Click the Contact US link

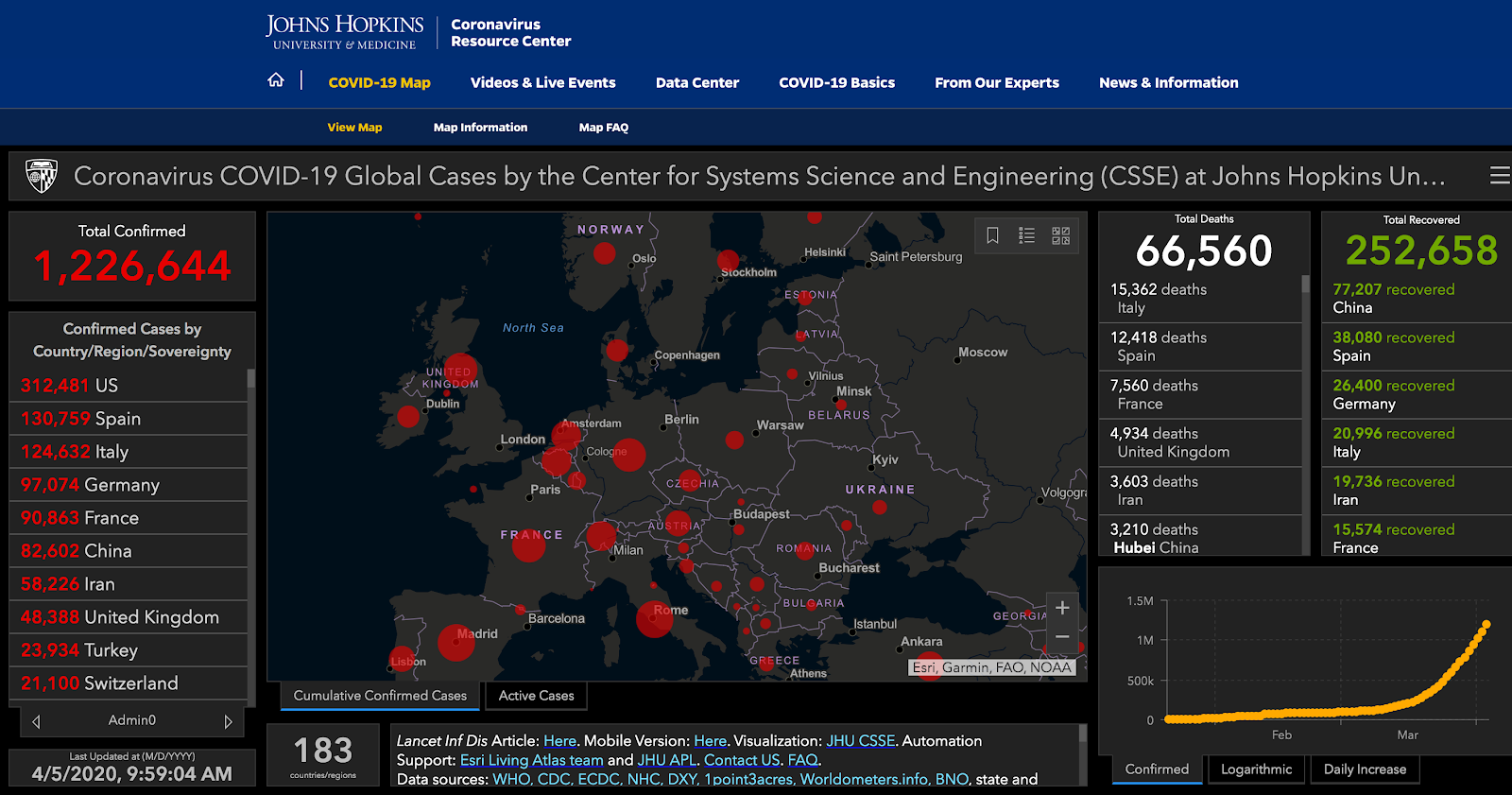[x=743, y=760]
